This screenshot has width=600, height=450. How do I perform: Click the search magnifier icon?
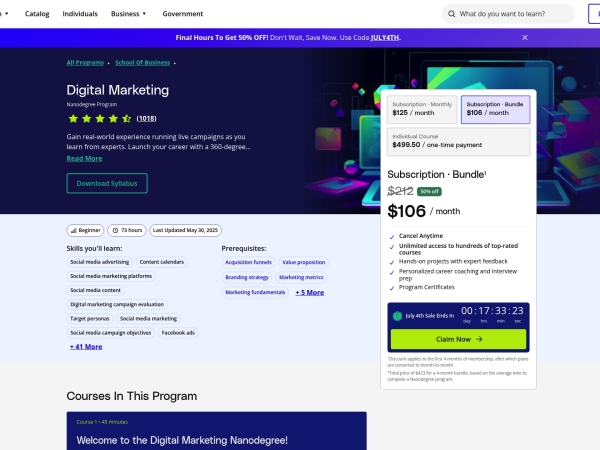pyautogui.click(x=452, y=14)
